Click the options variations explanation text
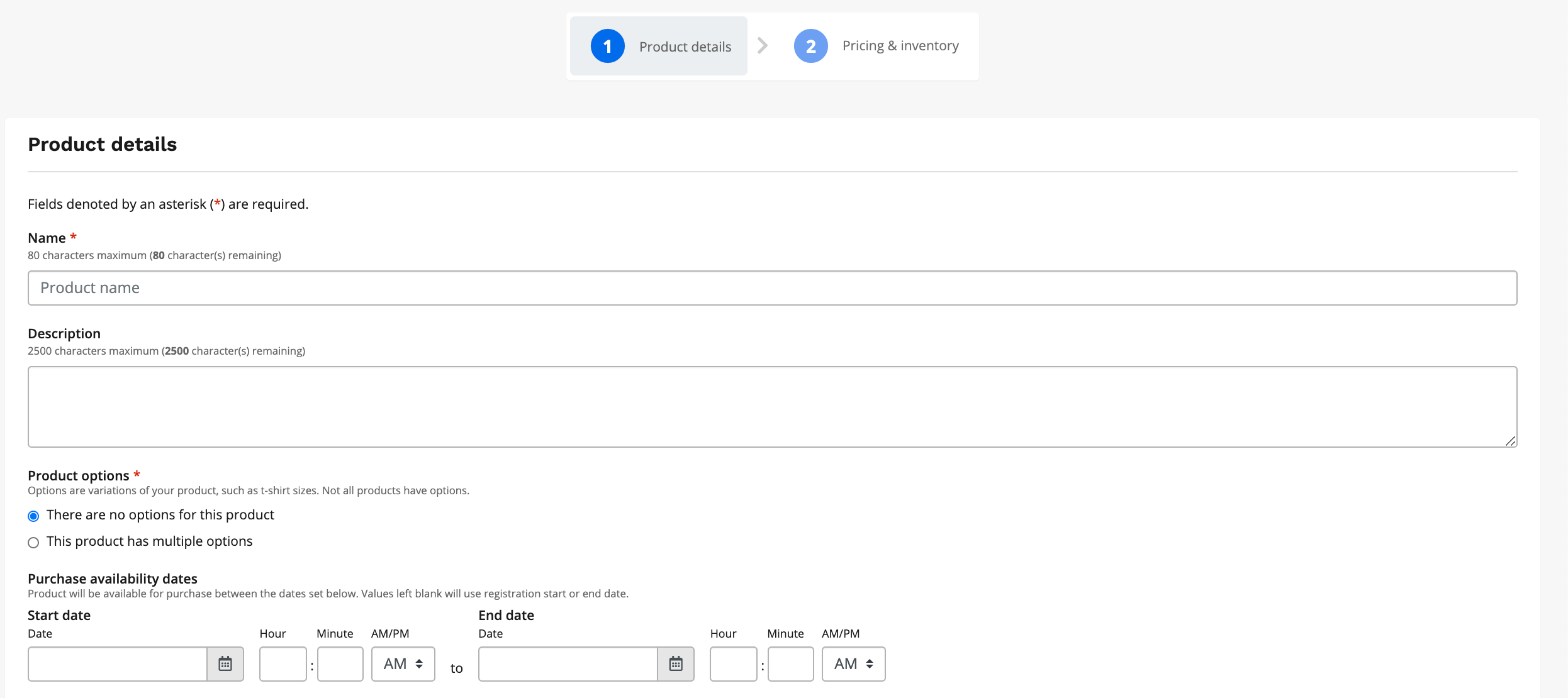Screen dimensions: 1568x698 pyautogui.click(x=249, y=490)
